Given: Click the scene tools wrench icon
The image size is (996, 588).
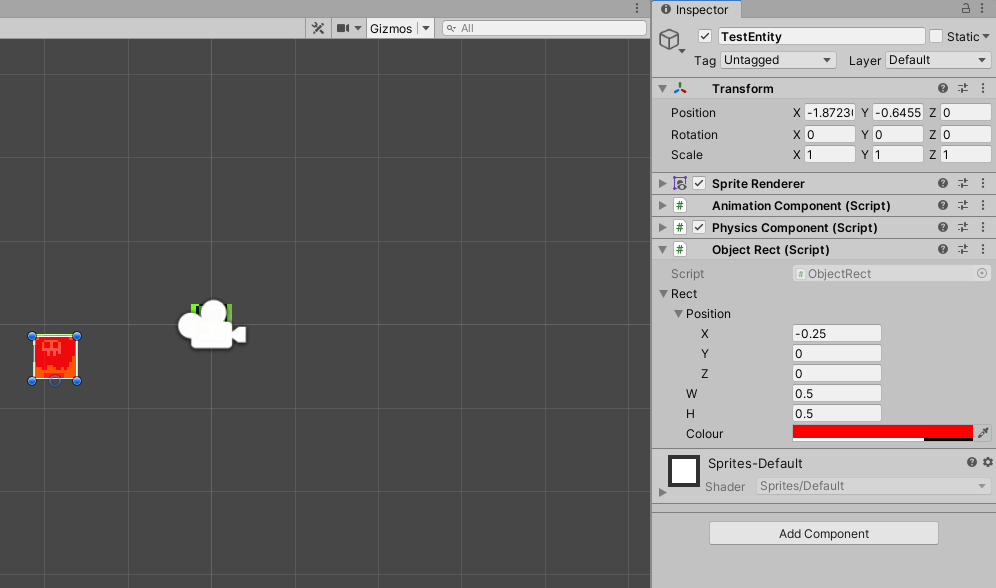Looking at the screenshot, I should tap(318, 28).
